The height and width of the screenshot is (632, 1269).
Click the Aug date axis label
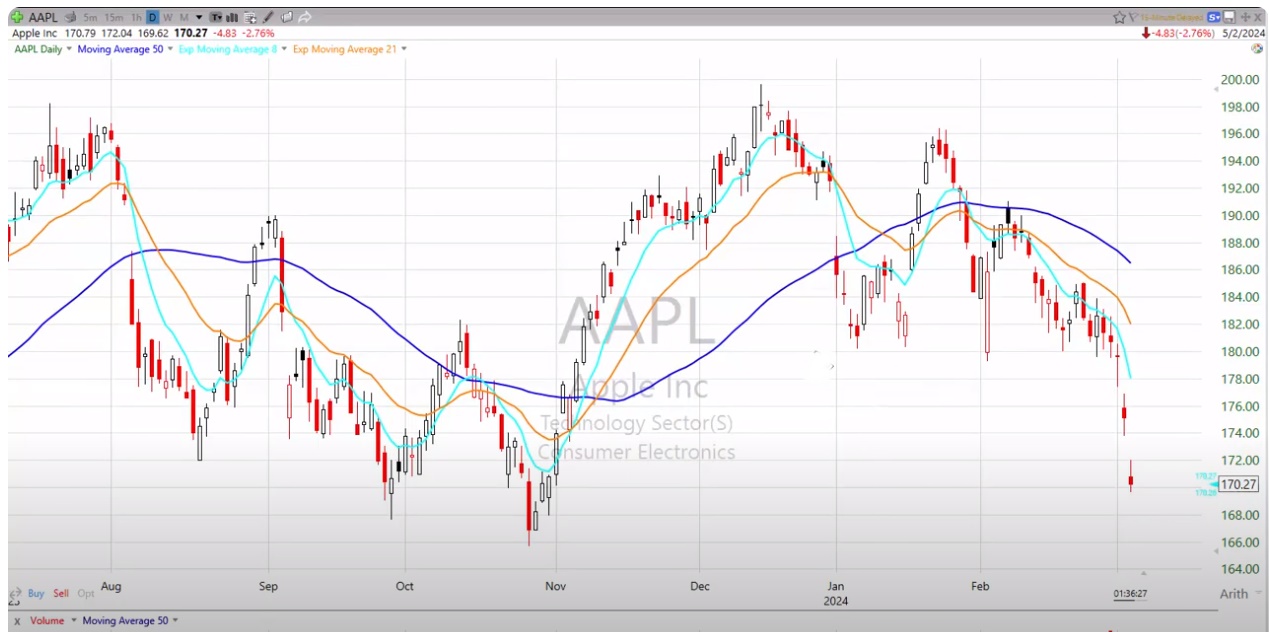coord(111,587)
